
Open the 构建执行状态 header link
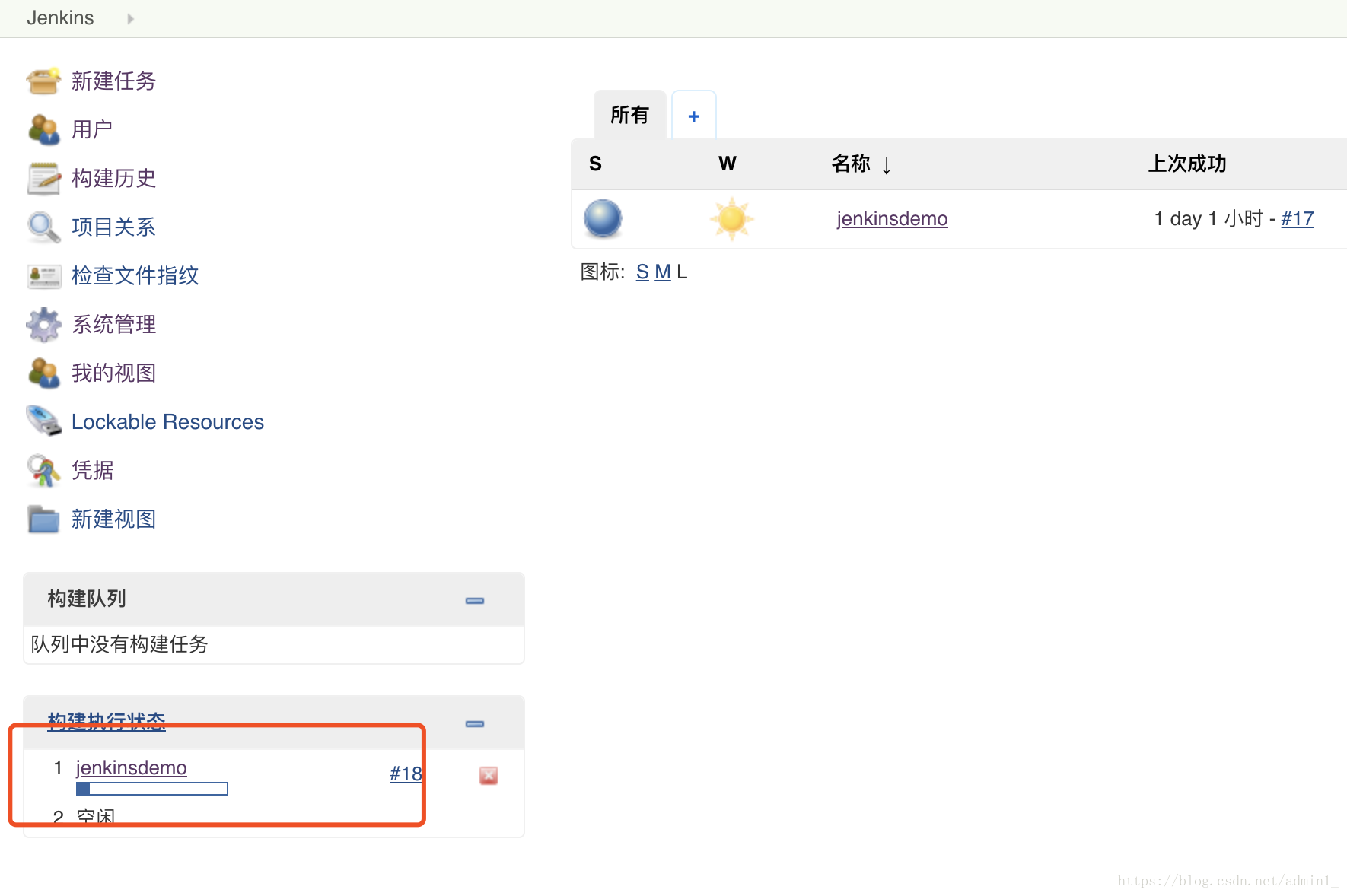[107, 720]
